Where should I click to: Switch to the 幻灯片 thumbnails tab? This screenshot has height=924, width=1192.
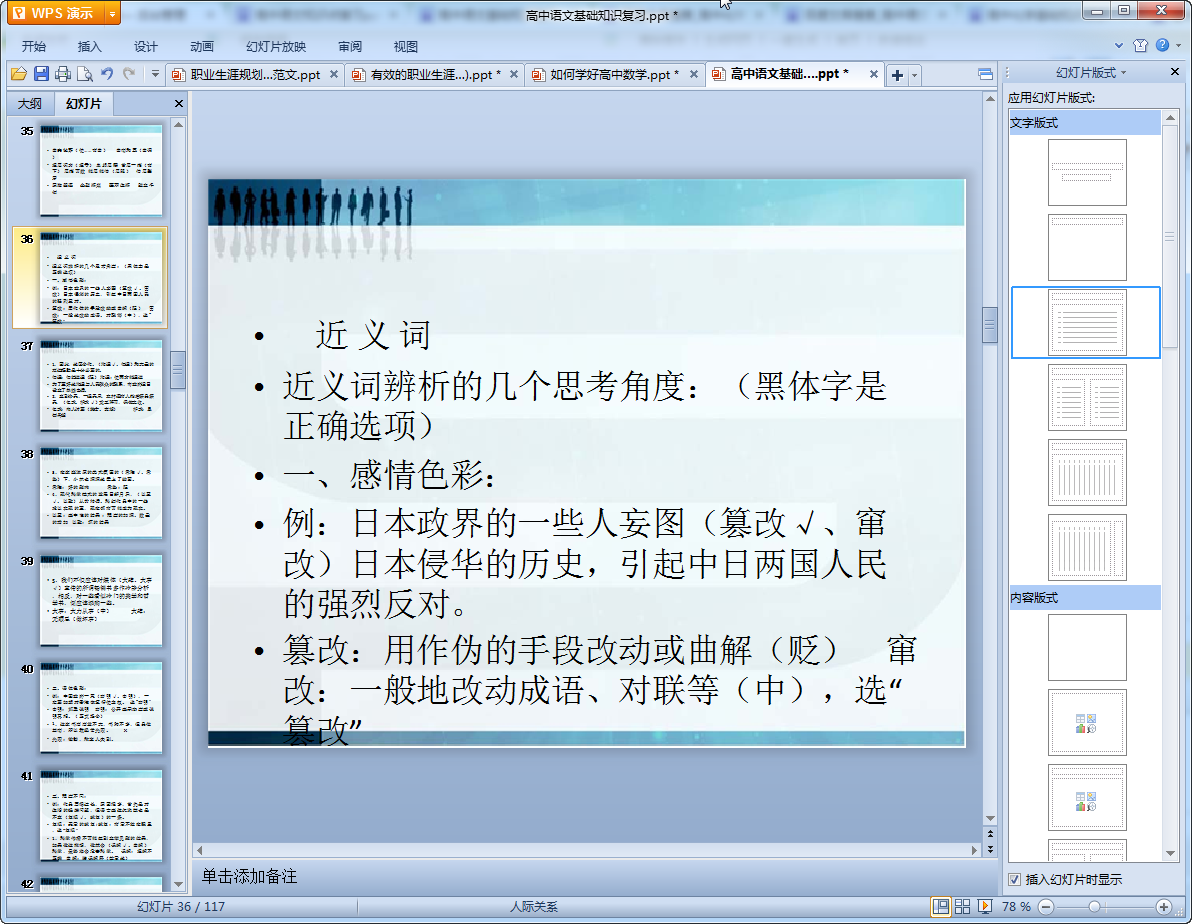(x=84, y=103)
